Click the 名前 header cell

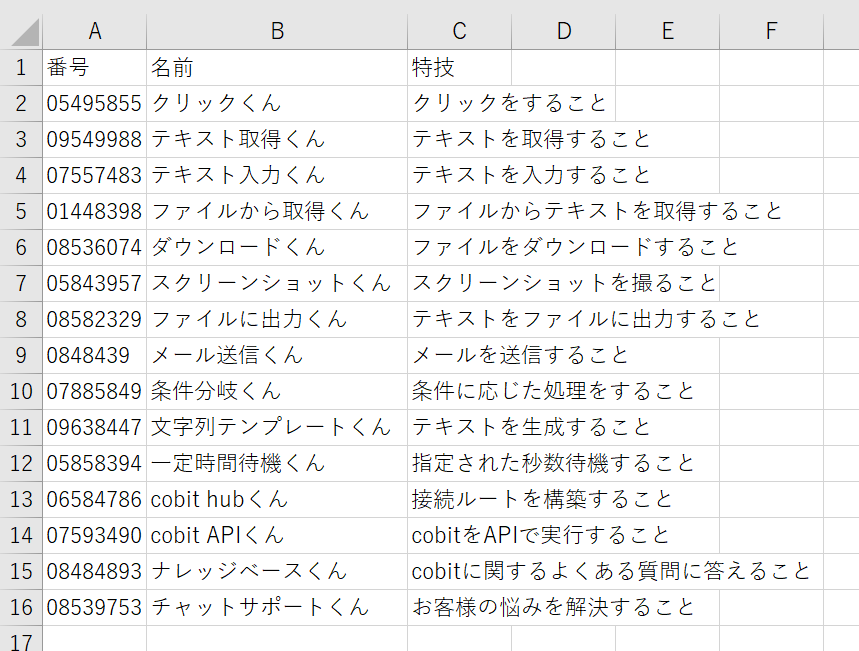(277, 68)
